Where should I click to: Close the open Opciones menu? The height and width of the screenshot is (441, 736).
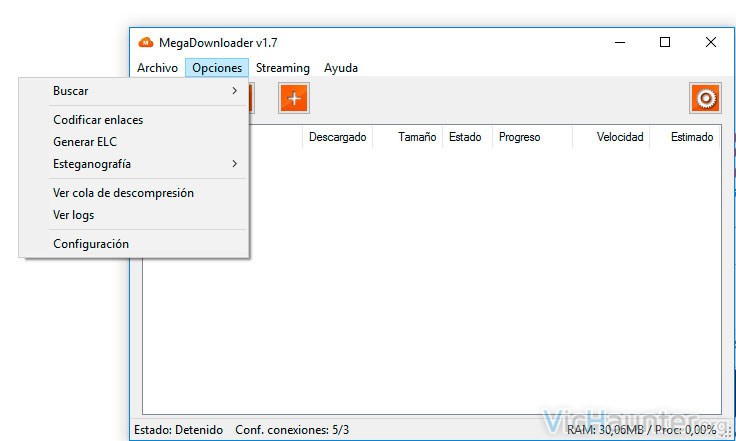(217, 68)
